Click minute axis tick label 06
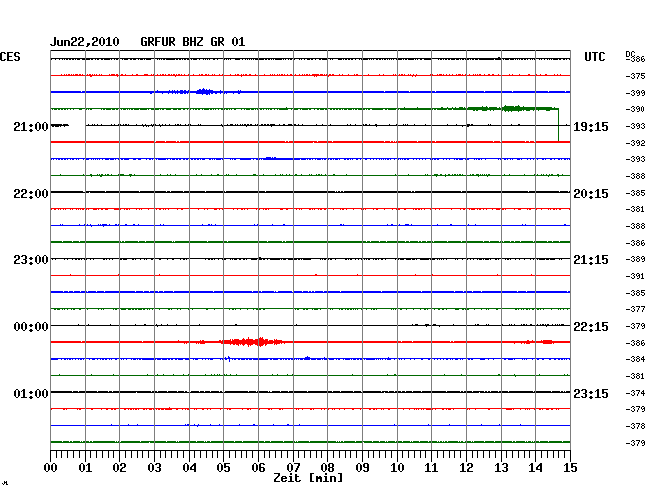This screenshot has width=650, height=494. click(x=258, y=468)
